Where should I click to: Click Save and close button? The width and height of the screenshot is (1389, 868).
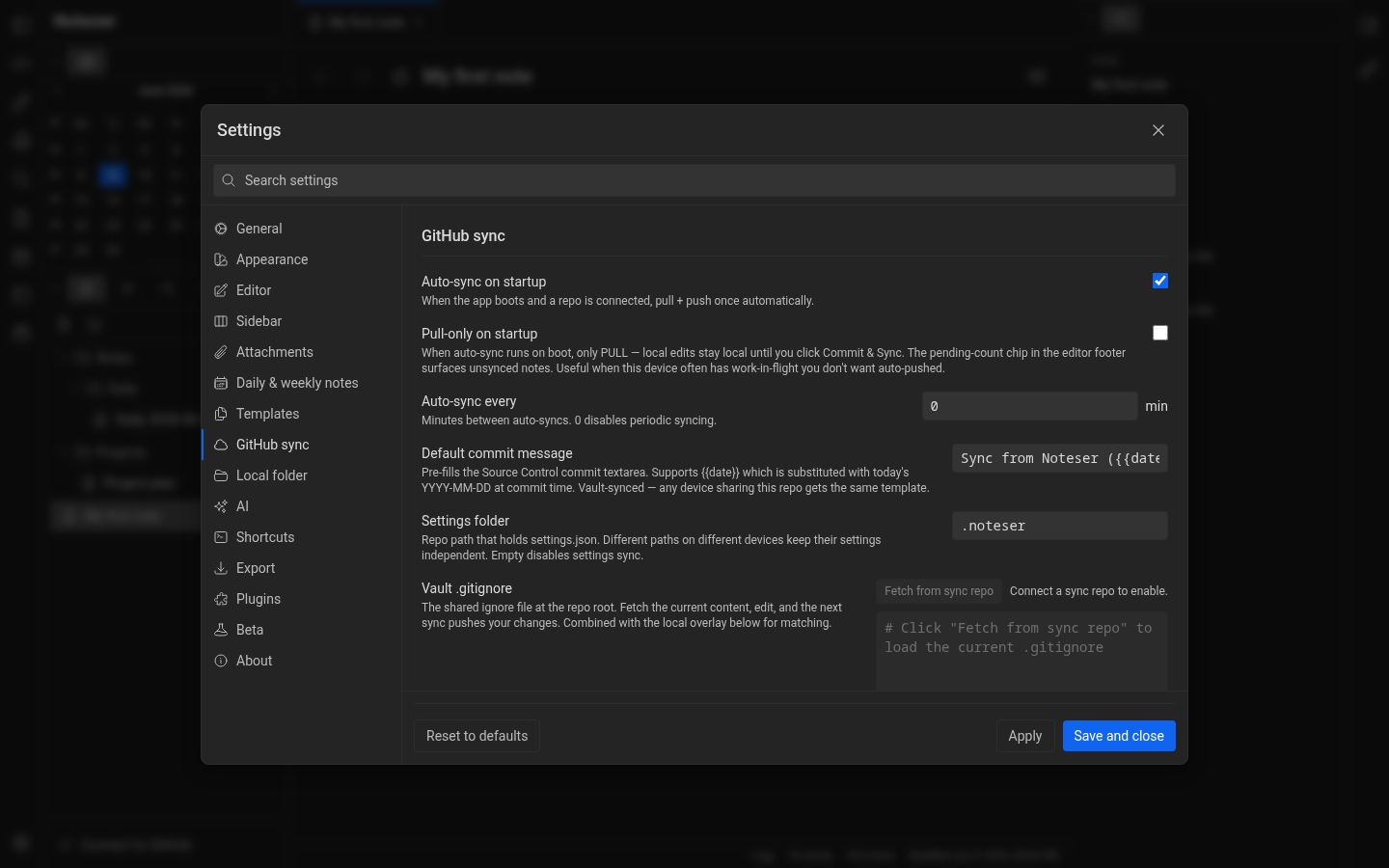point(1119,736)
